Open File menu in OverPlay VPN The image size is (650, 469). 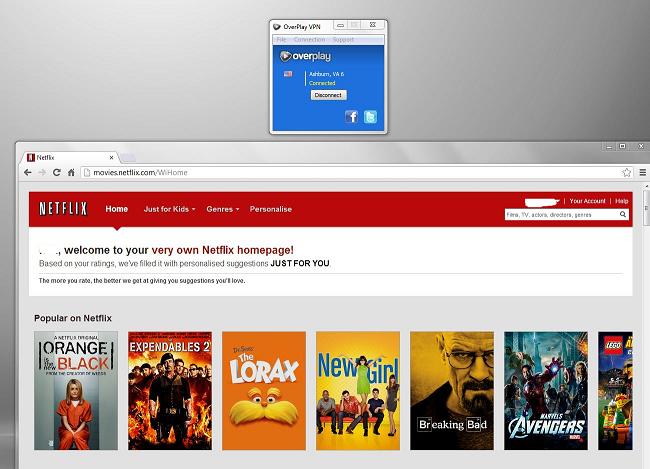click(281, 40)
